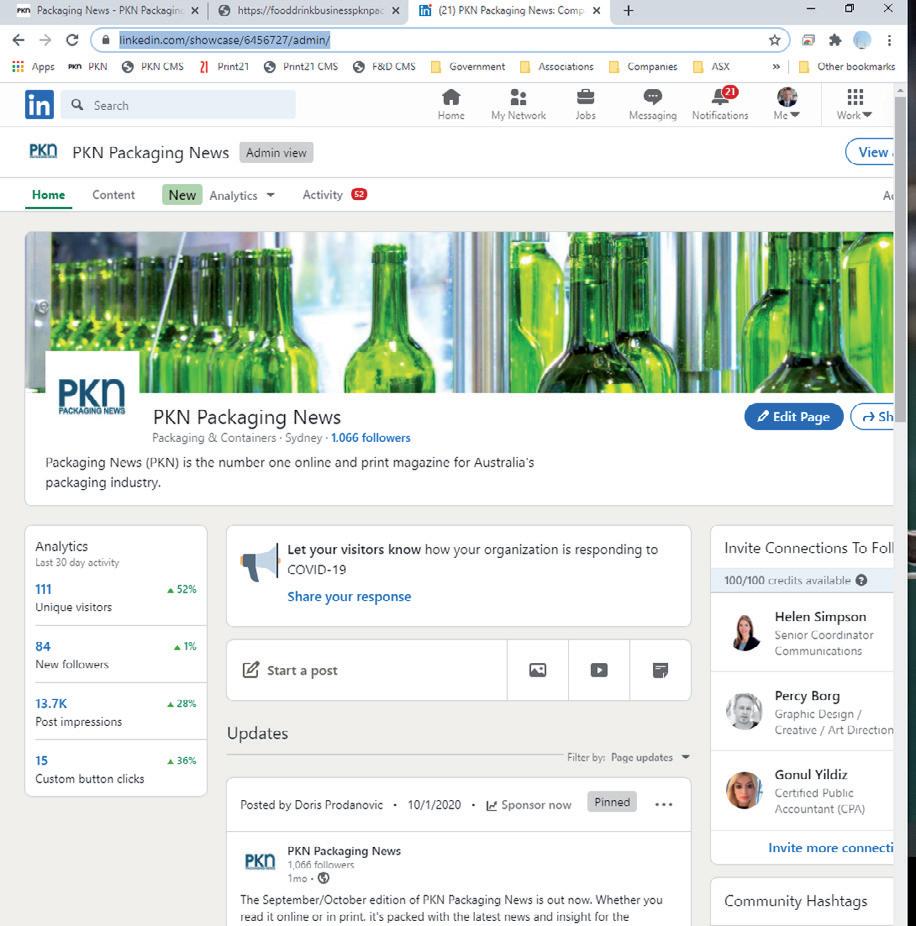Reload the page

point(72,40)
